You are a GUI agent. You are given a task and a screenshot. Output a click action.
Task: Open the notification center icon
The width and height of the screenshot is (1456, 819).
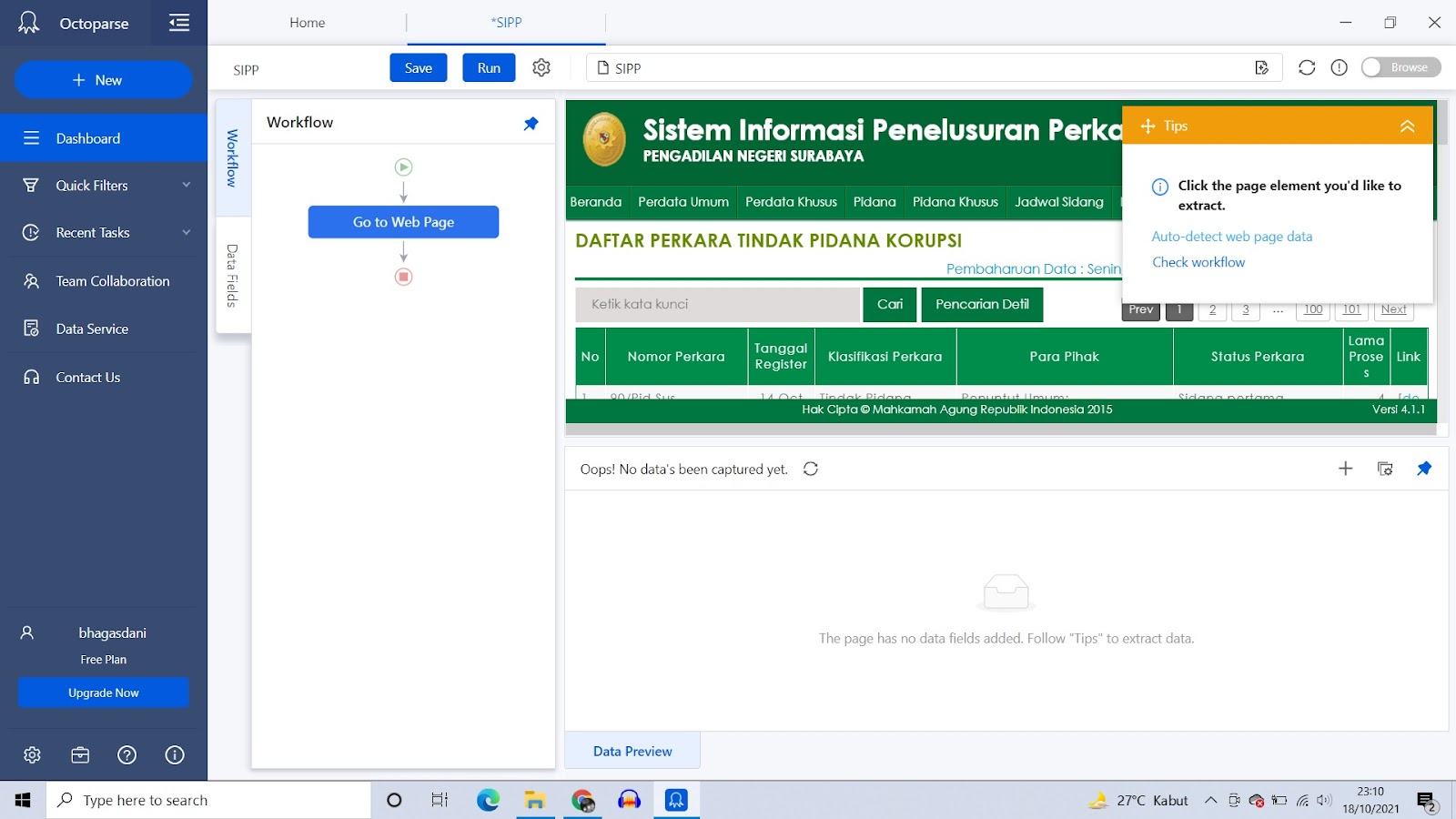point(1427,801)
